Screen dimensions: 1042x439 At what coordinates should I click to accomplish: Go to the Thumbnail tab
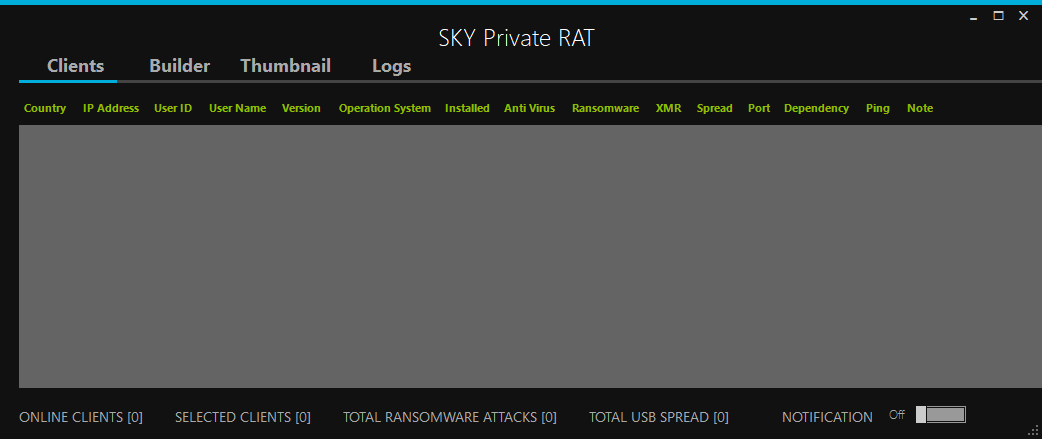pos(285,66)
